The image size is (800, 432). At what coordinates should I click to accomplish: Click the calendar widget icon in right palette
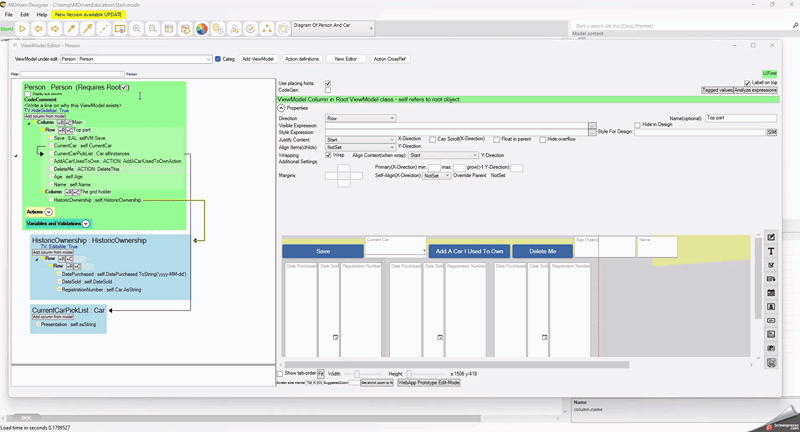771,293
